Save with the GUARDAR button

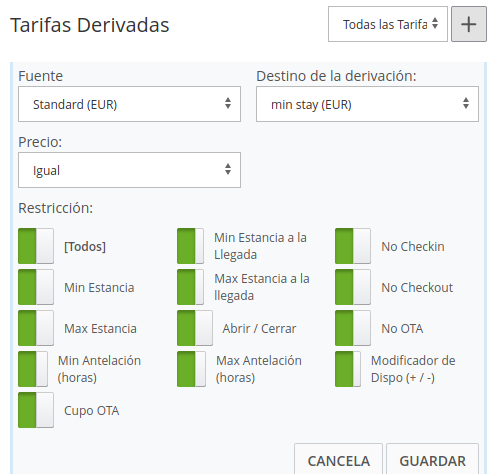point(432,460)
